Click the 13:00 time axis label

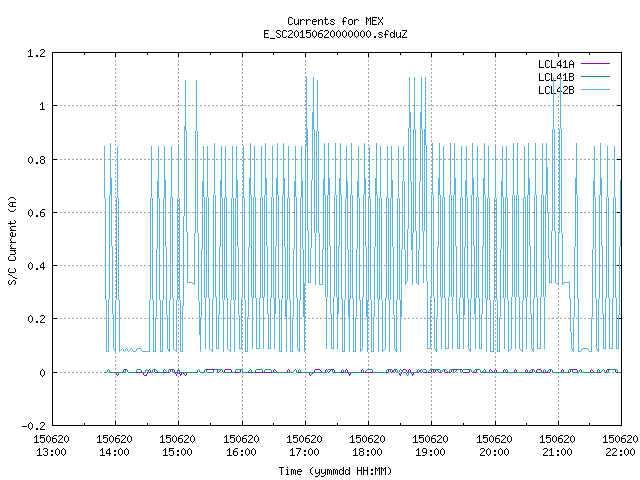tap(51, 452)
